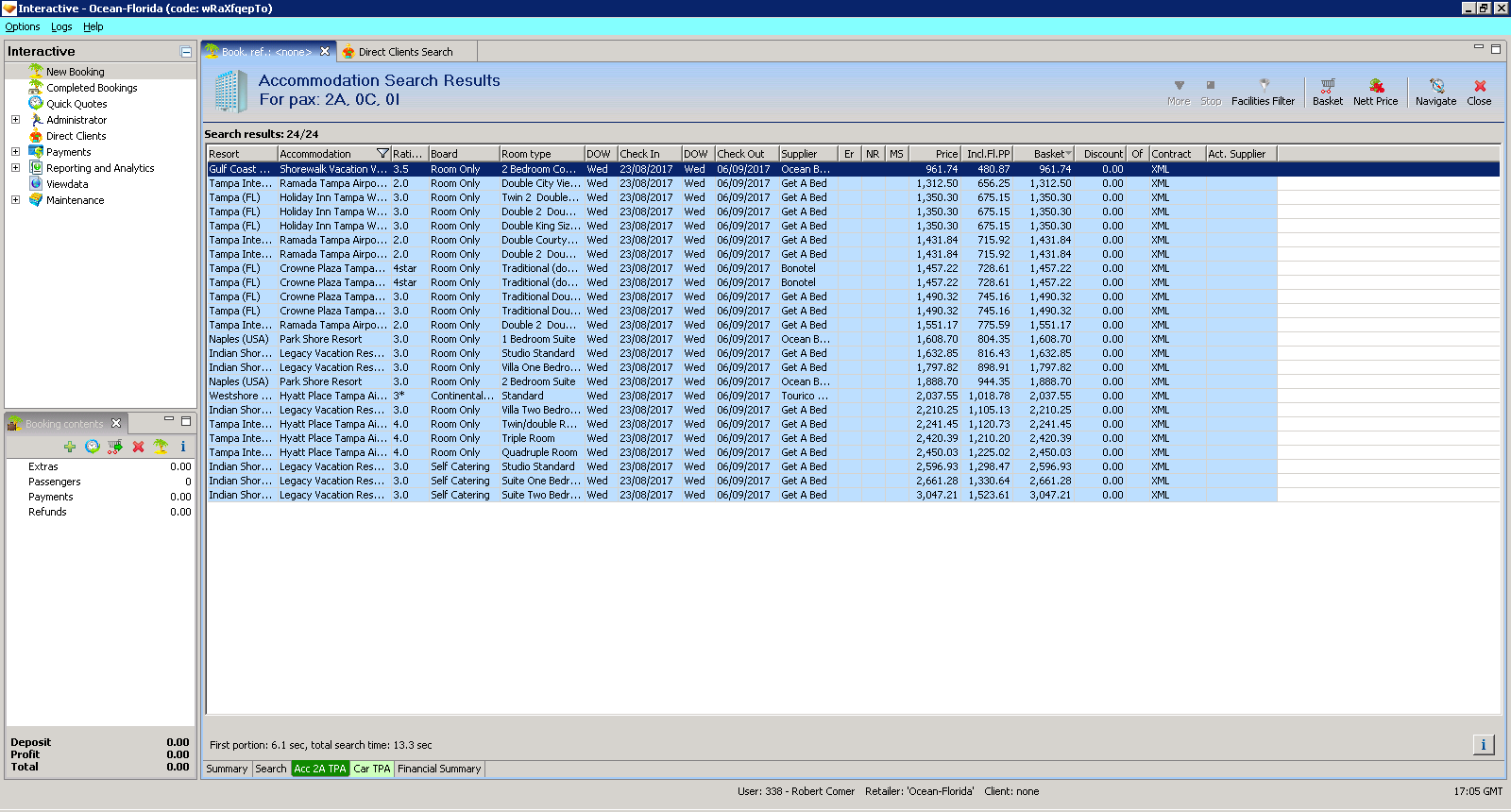Screen dimensions: 1511x812
Task: Expand the Reporting and Analytics node
Action: pyautogui.click(x=15, y=167)
